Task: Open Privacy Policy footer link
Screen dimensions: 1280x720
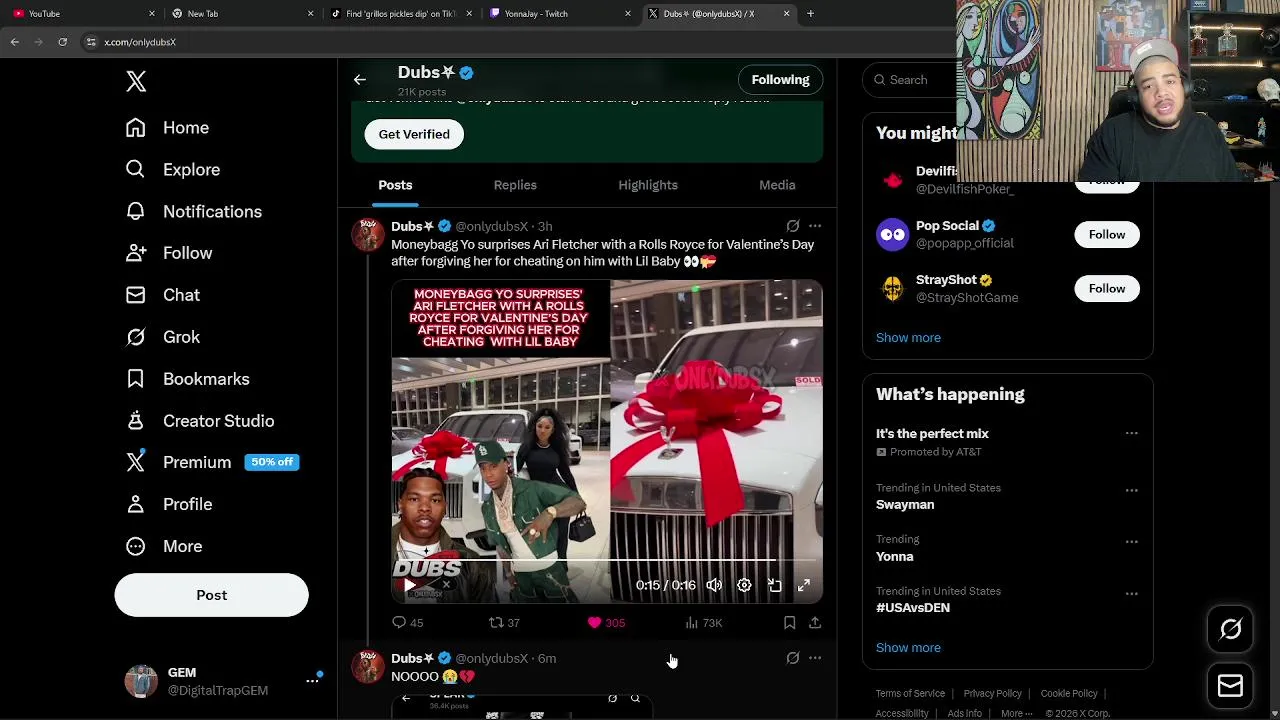Action: [992, 694]
